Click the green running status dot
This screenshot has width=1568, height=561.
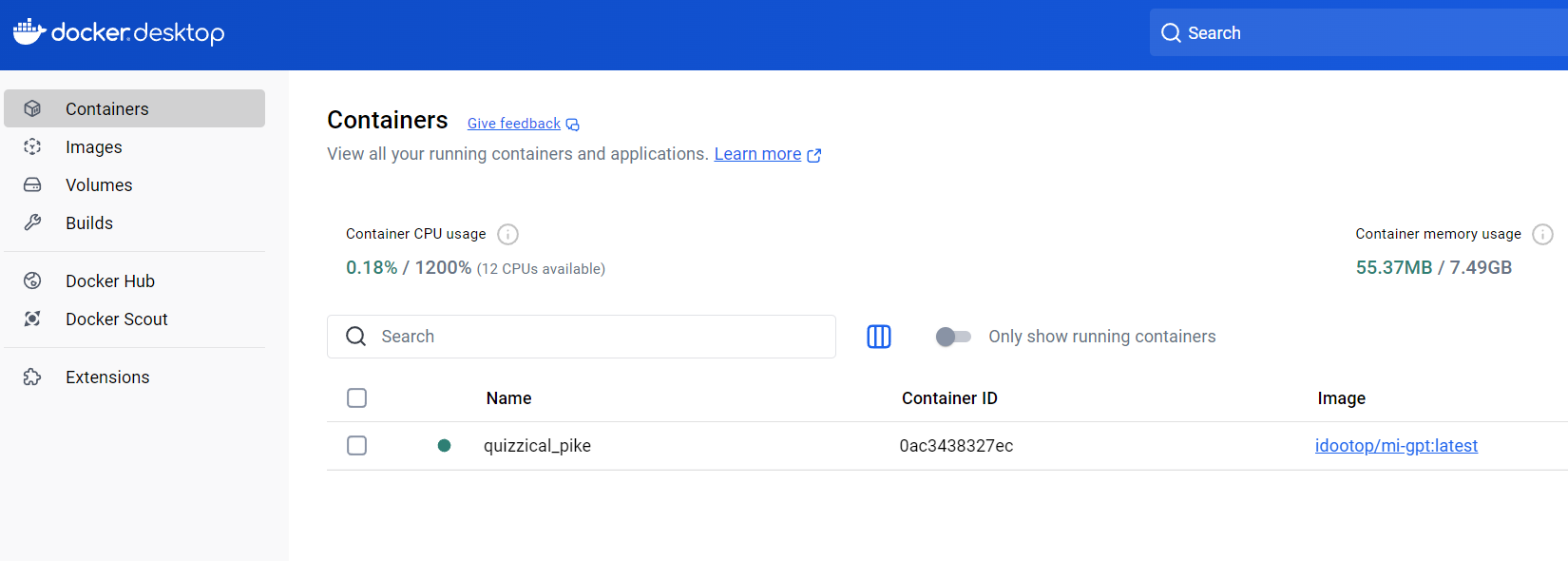(444, 445)
